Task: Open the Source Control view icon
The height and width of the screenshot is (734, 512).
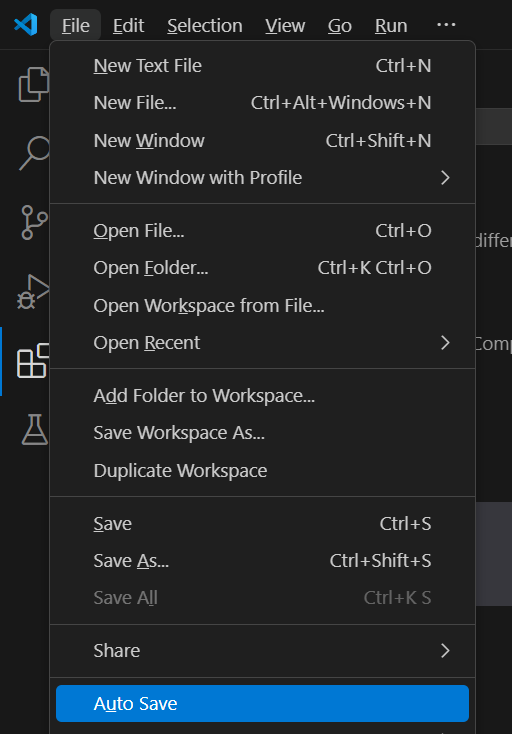Action: tap(34, 222)
